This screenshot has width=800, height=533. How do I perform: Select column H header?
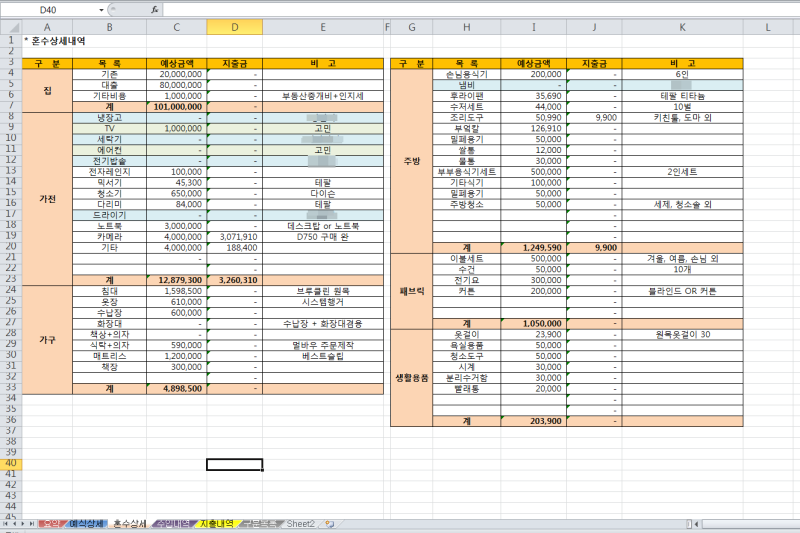[466, 28]
